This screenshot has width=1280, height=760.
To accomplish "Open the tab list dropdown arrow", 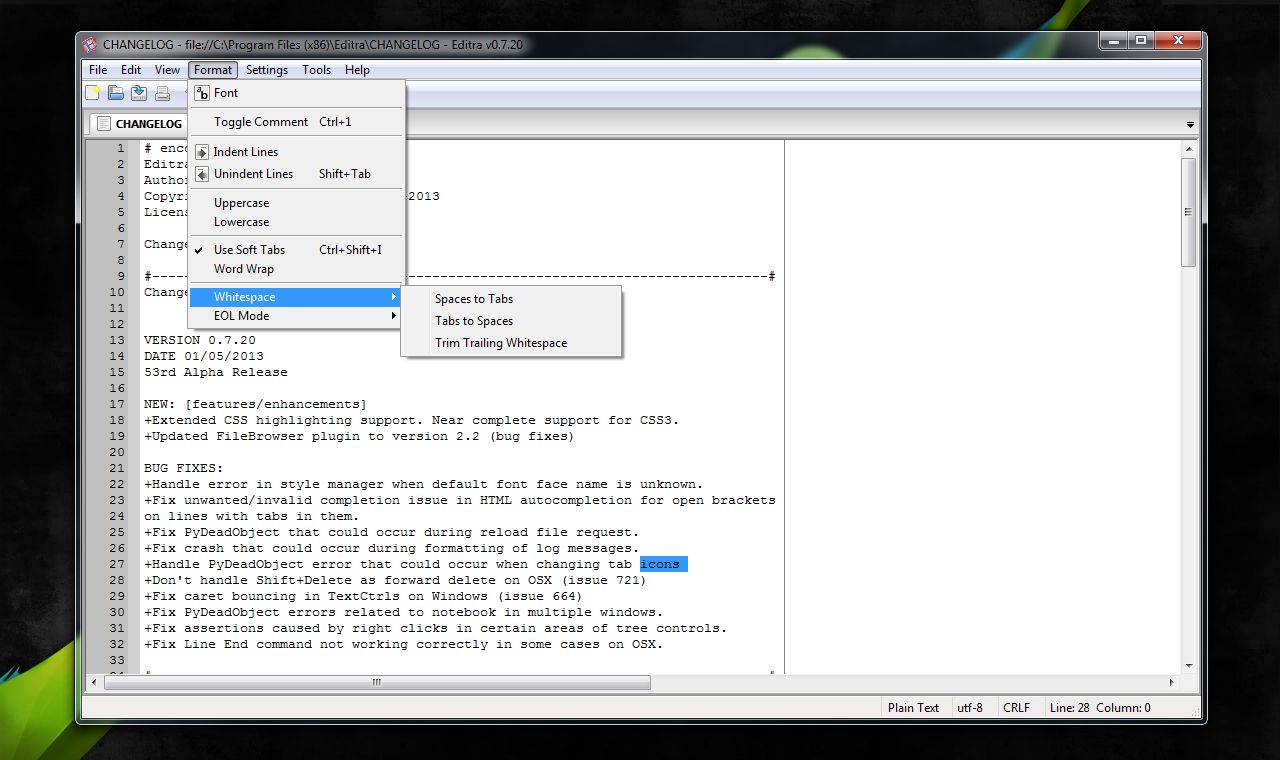I will coord(1190,125).
